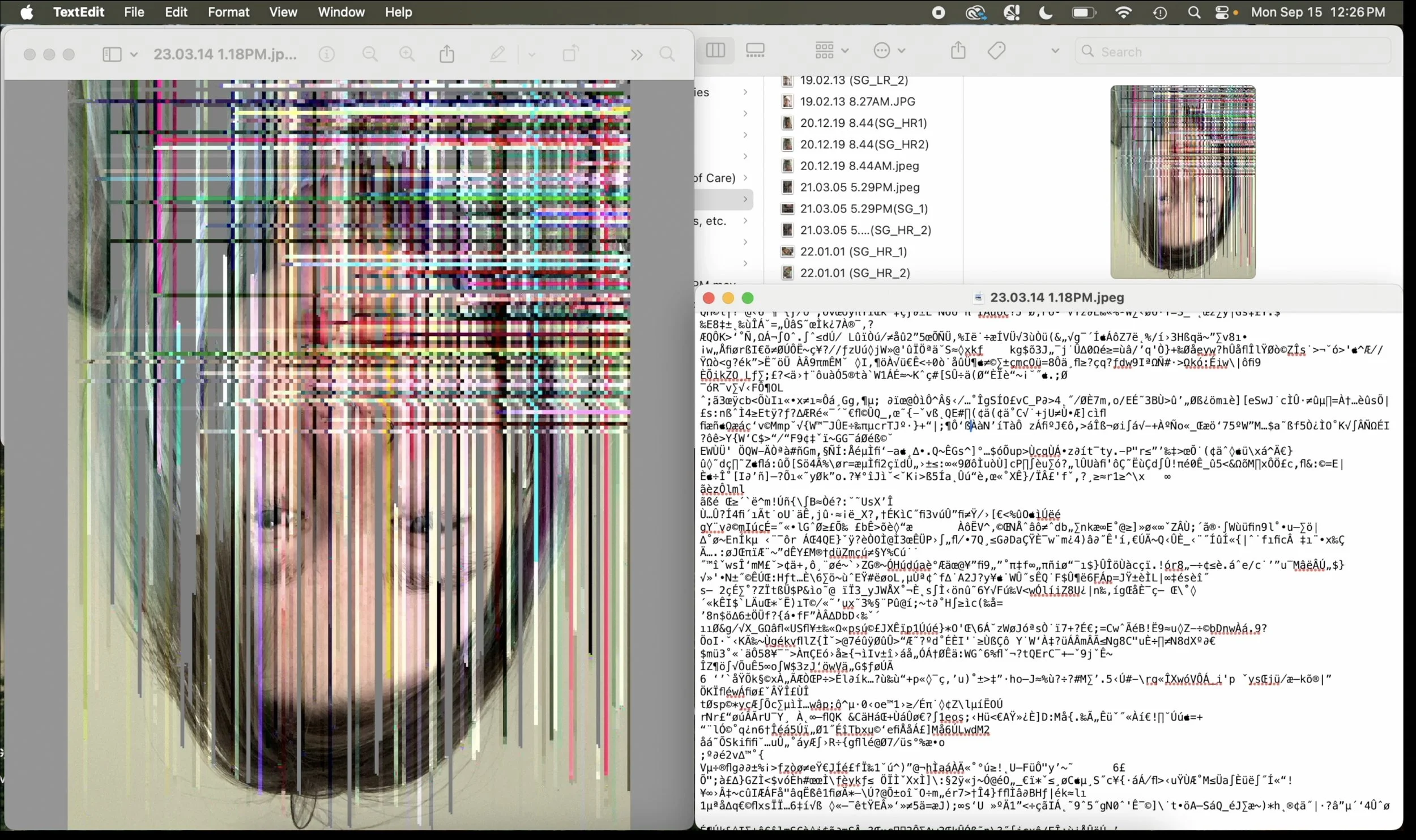Open the Format menu

coord(228,12)
